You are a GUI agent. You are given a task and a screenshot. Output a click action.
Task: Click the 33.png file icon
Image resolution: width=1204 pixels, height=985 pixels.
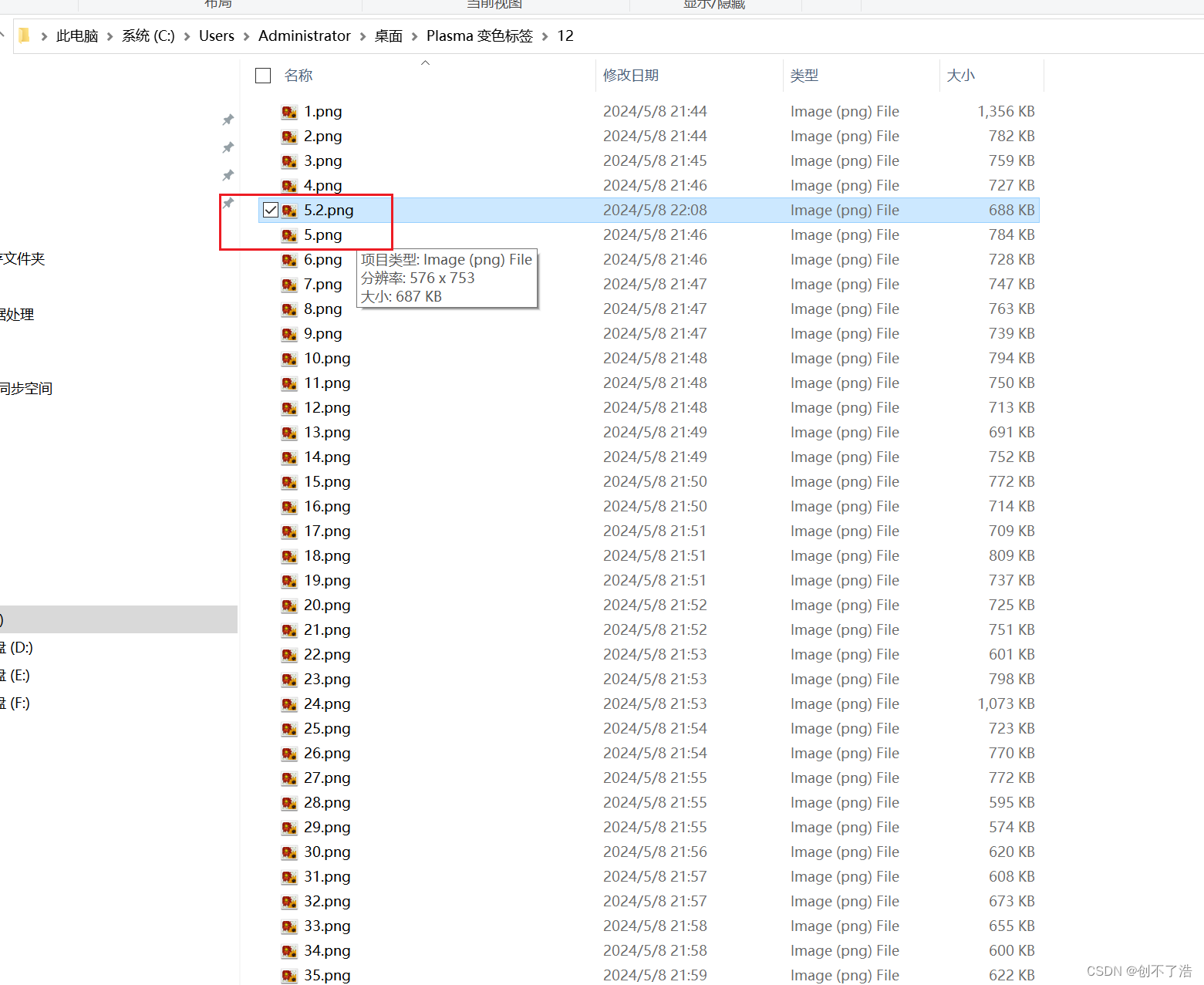click(x=289, y=926)
